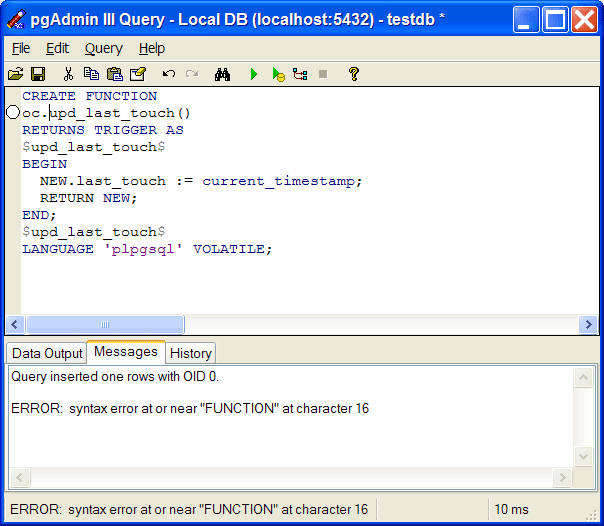Click the messages pane down scroll arrow

tap(586, 457)
